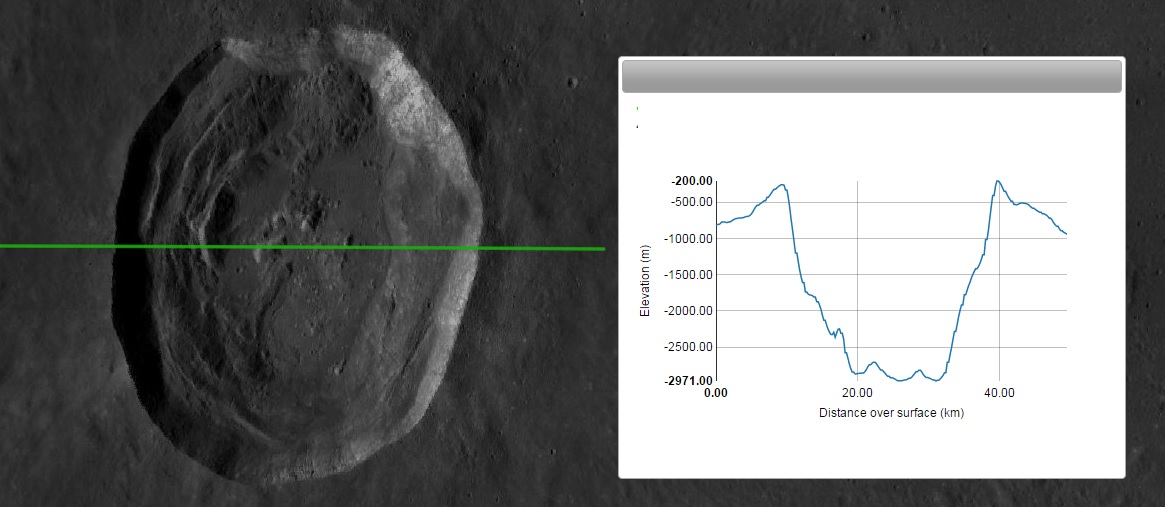The image size is (1165, 507).
Task: Click the "20.00" distance axis label
Action: 857,392
